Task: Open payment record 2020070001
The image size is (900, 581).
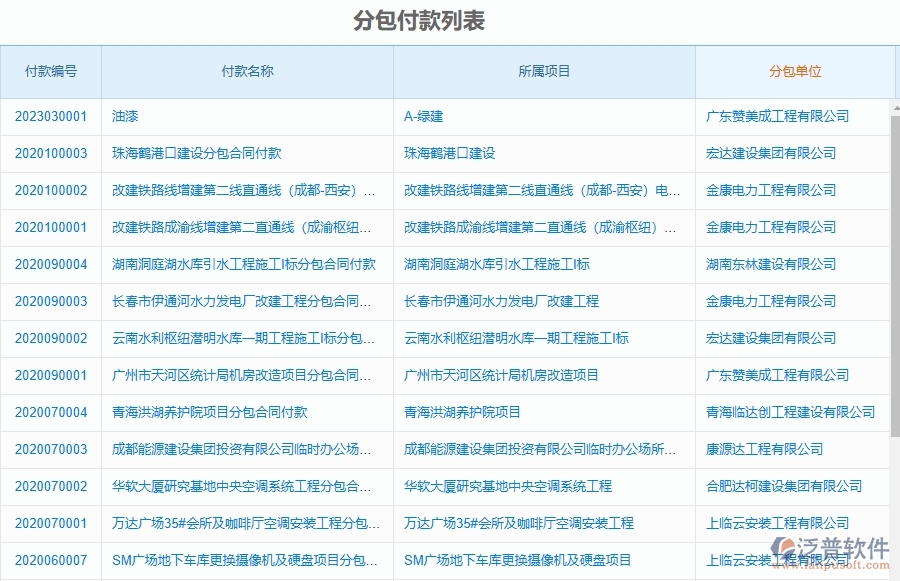Action: pyautogui.click(x=49, y=523)
